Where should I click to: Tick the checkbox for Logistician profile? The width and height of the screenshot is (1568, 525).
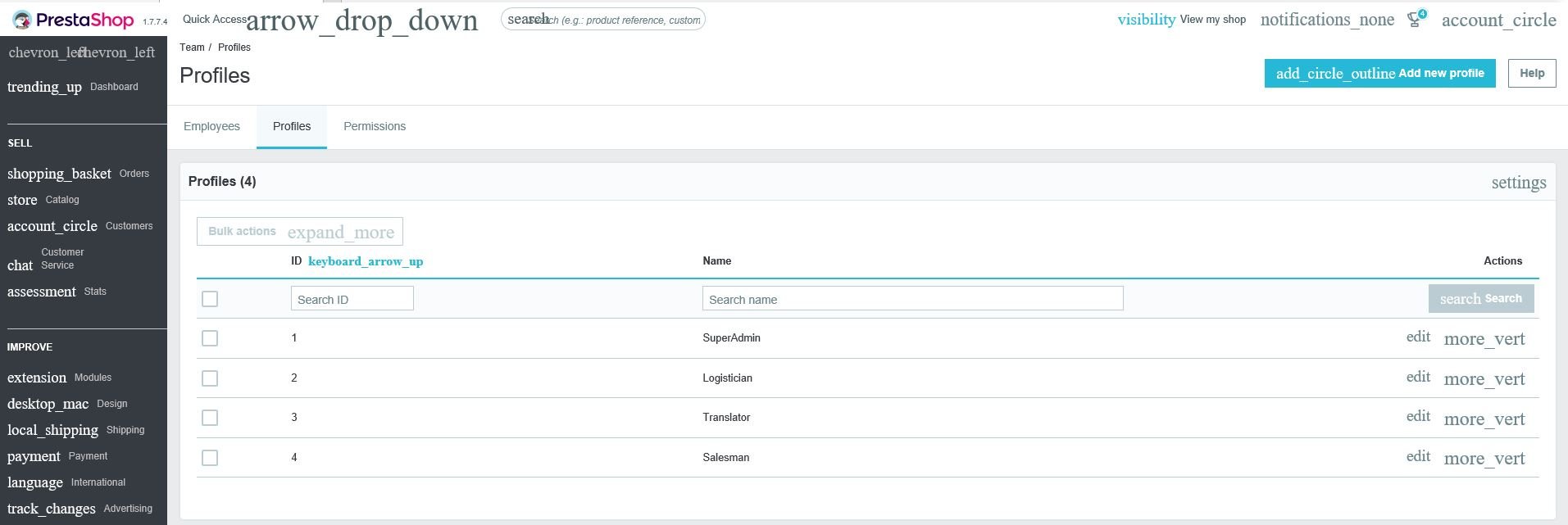[x=210, y=378]
